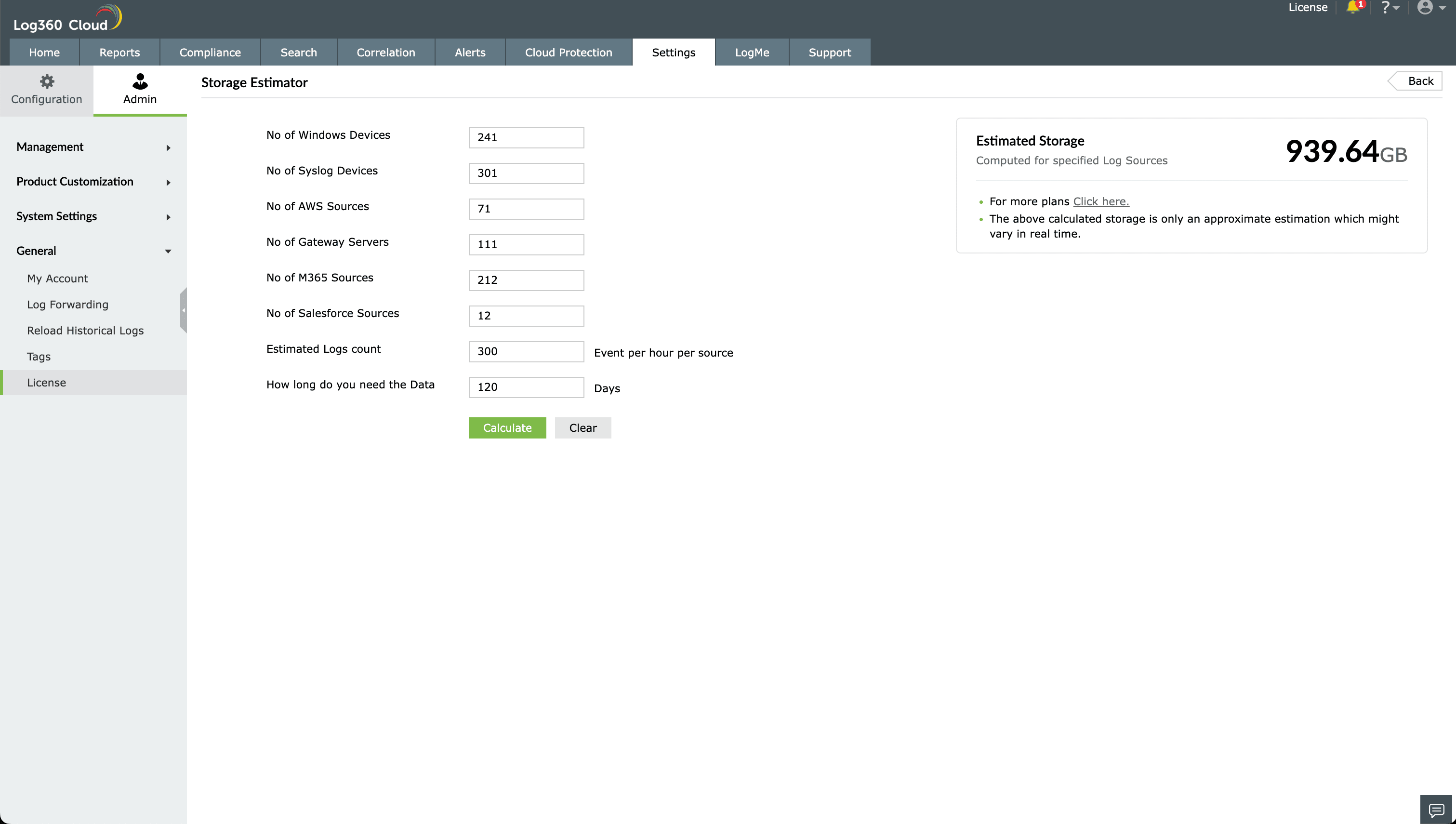
Task: Open the Correlation tab
Action: pos(386,52)
